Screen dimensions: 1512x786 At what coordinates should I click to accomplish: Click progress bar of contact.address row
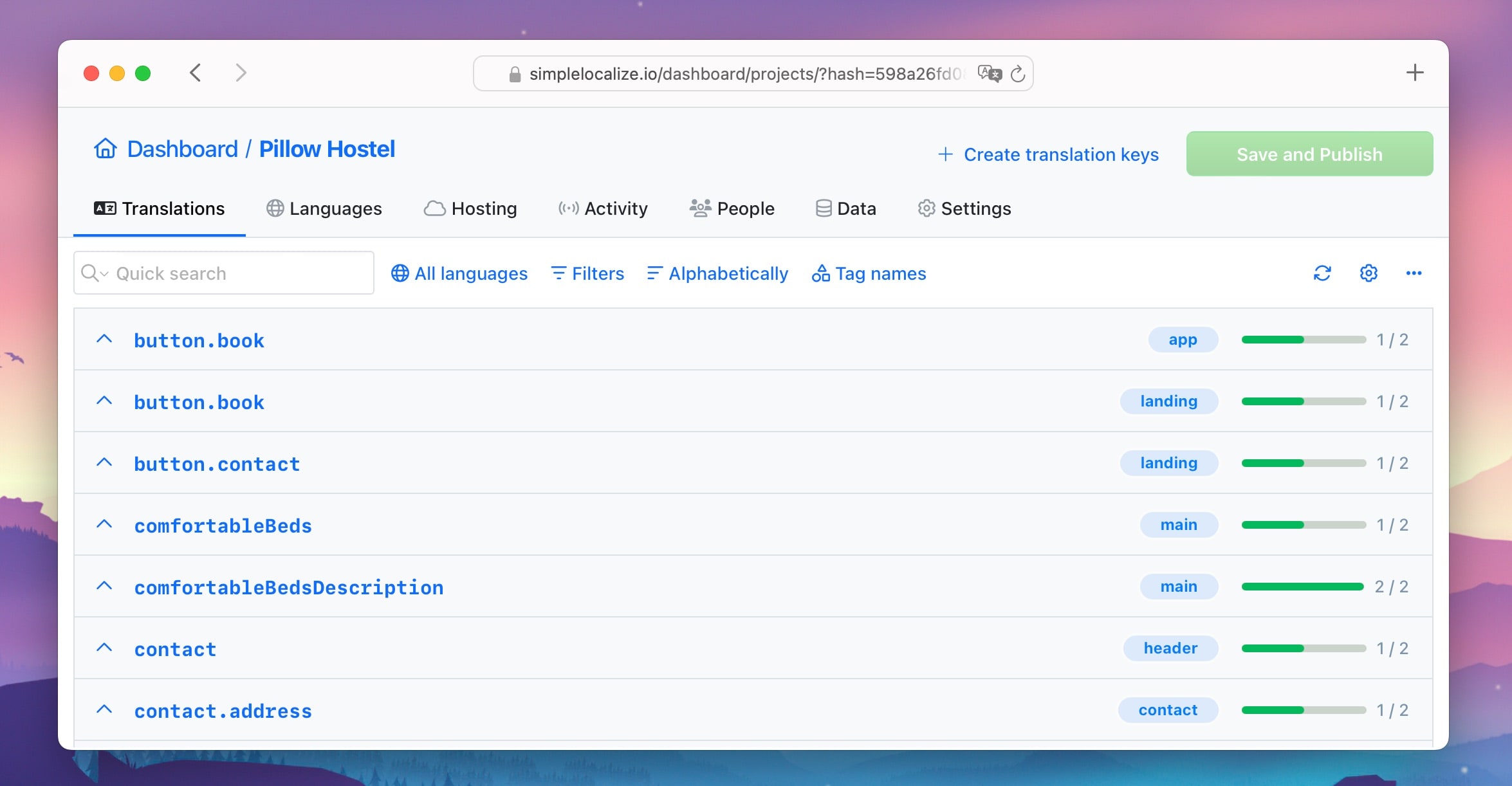pyautogui.click(x=1303, y=710)
